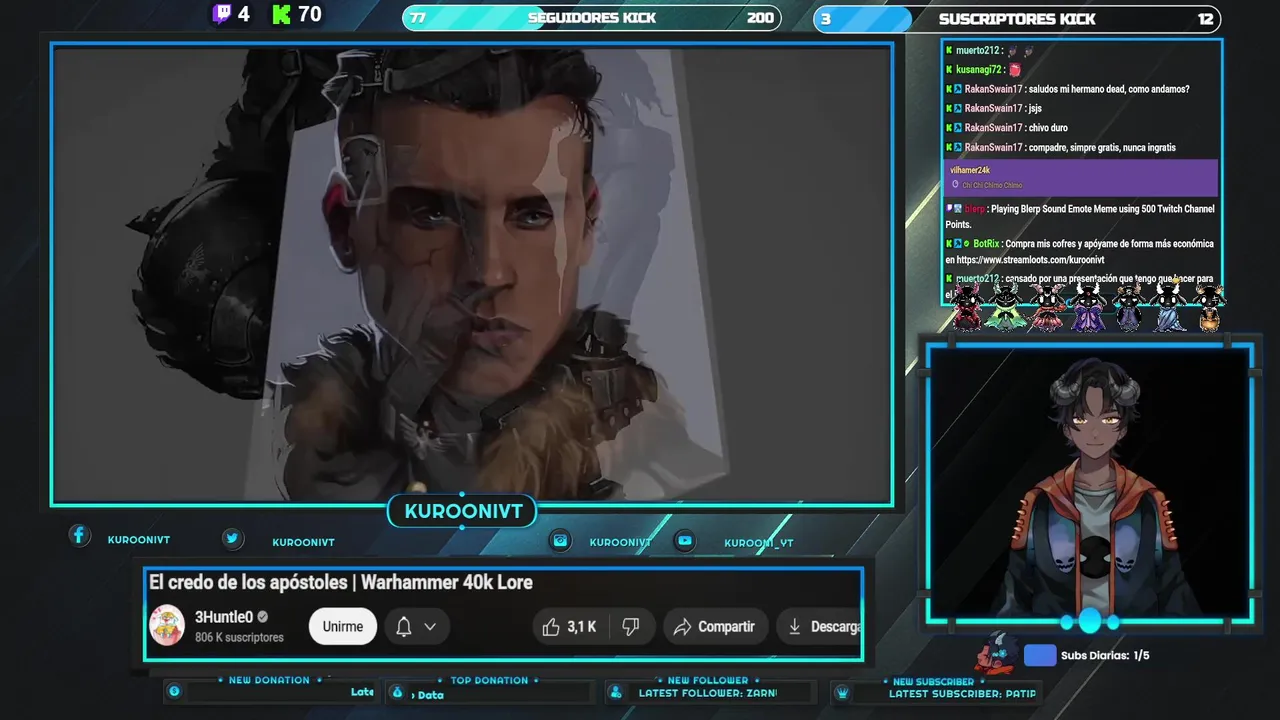Click the person icon in New Follower
The width and height of the screenshot is (1280, 720).
[616, 692]
